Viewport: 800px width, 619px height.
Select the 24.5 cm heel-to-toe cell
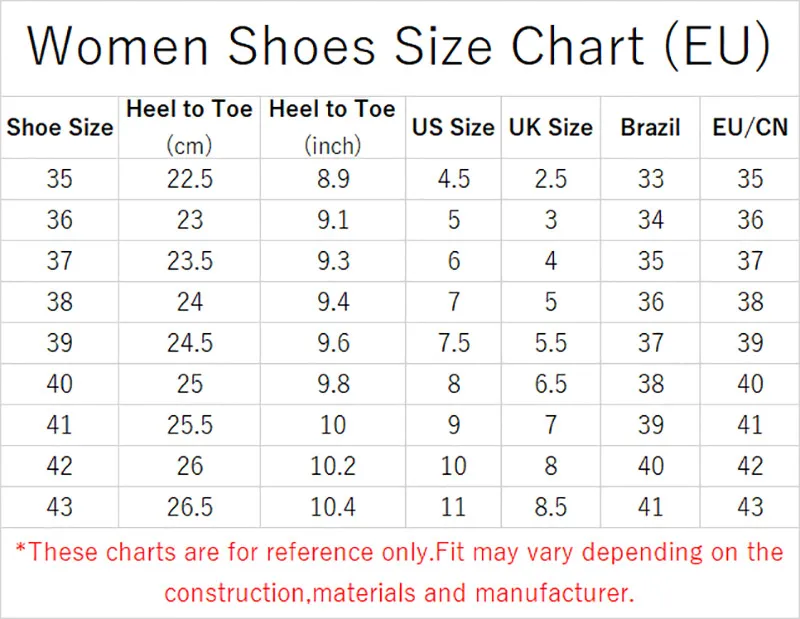190,343
